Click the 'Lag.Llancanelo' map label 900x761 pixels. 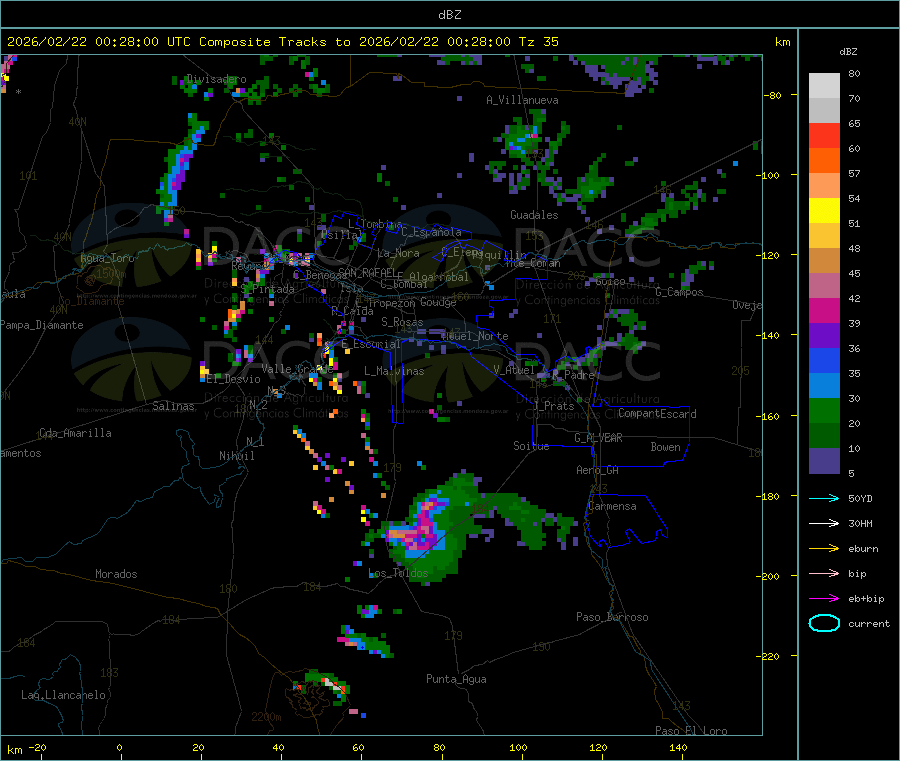(x=64, y=696)
